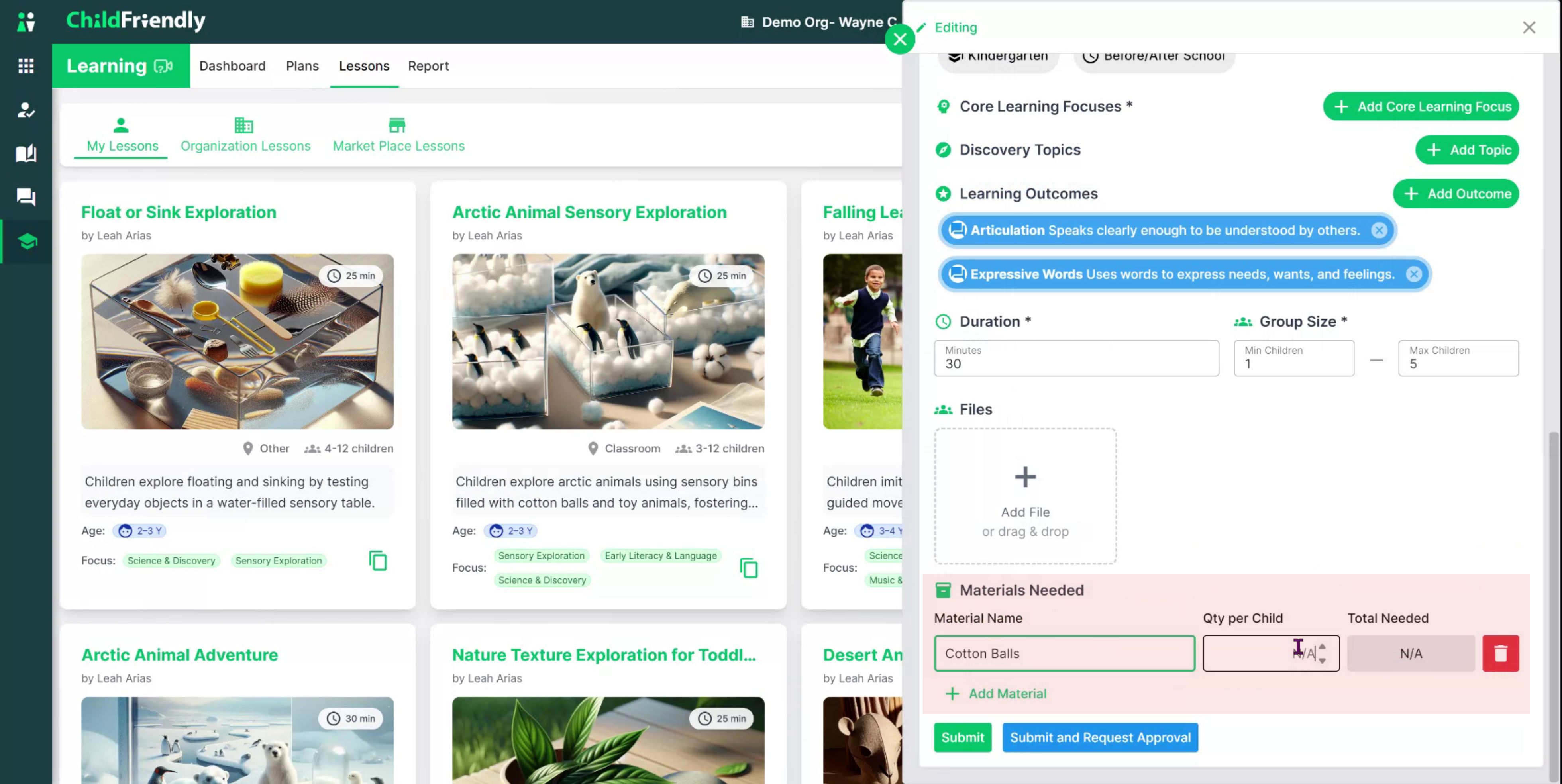This screenshot has height=784, width=1562.
Task: Click the Discovery Topics compass icon
Action: pos(943,150)
